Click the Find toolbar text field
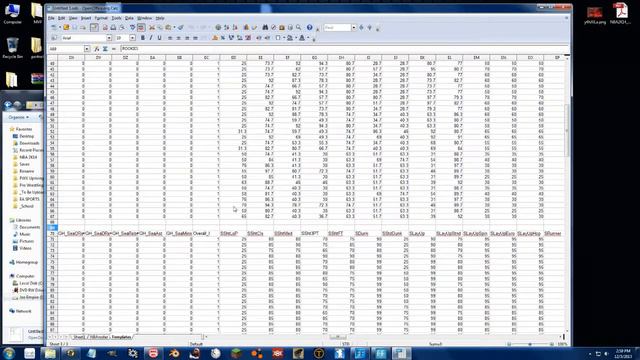Image resolution: width=640 pixels, height=360 pixels. tap(337, 27)
